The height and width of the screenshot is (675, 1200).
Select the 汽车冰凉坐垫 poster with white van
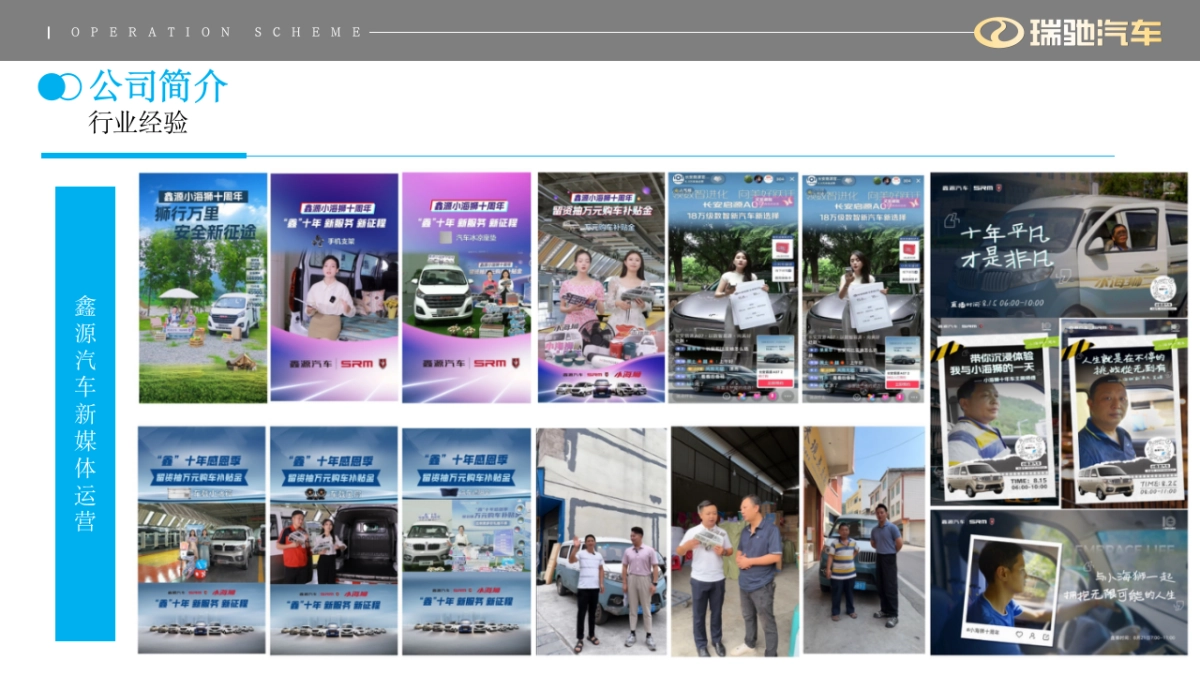[x=466, y=288]
